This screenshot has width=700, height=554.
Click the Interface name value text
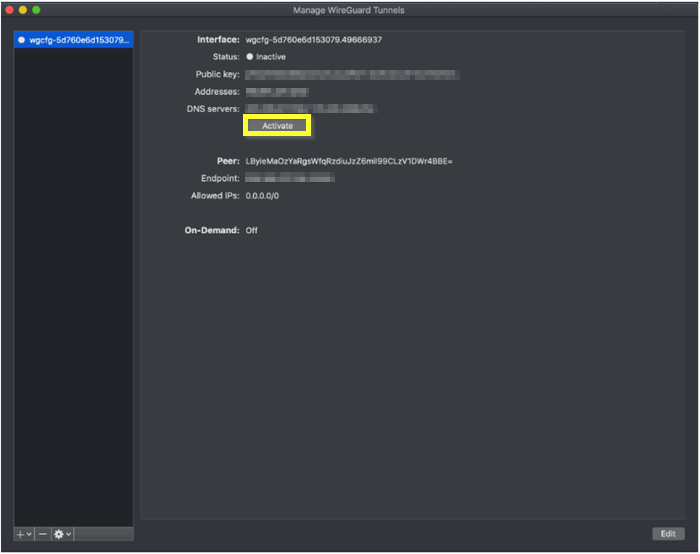click(314, 40)
